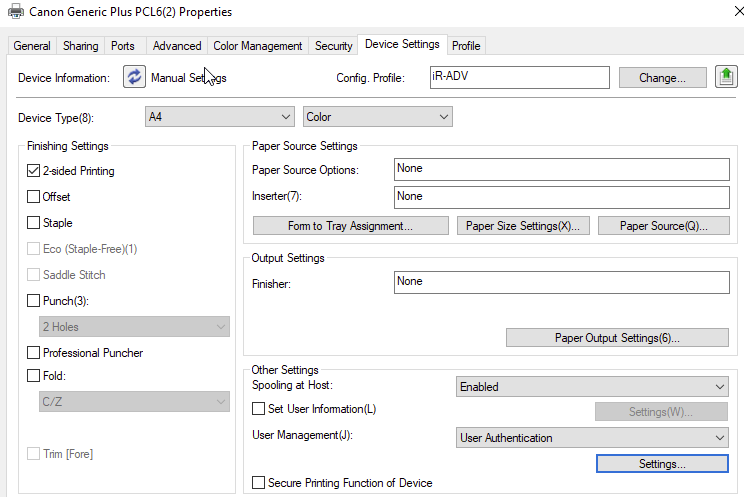Open the Color Management tab
The image size is (744, 497).
[x=258, y=46]
